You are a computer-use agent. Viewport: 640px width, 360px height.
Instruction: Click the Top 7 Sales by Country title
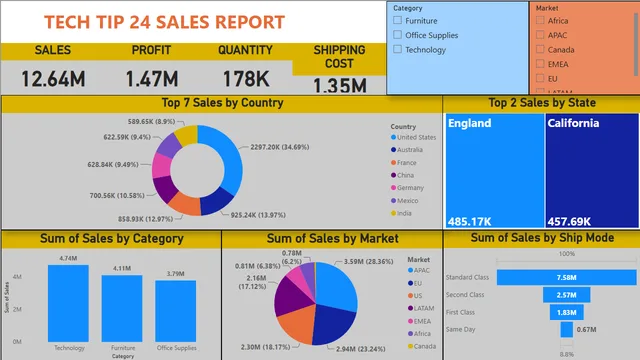pos(222,102)
